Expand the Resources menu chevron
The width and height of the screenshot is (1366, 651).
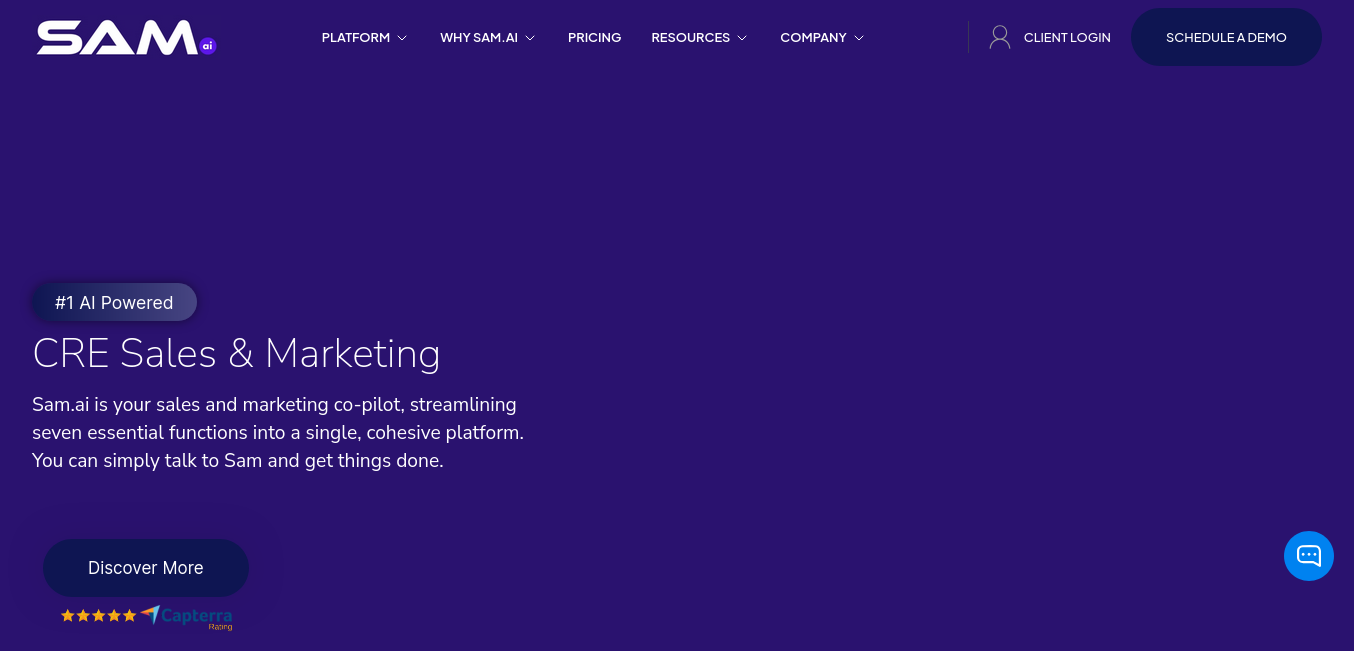tap(742, 38)
